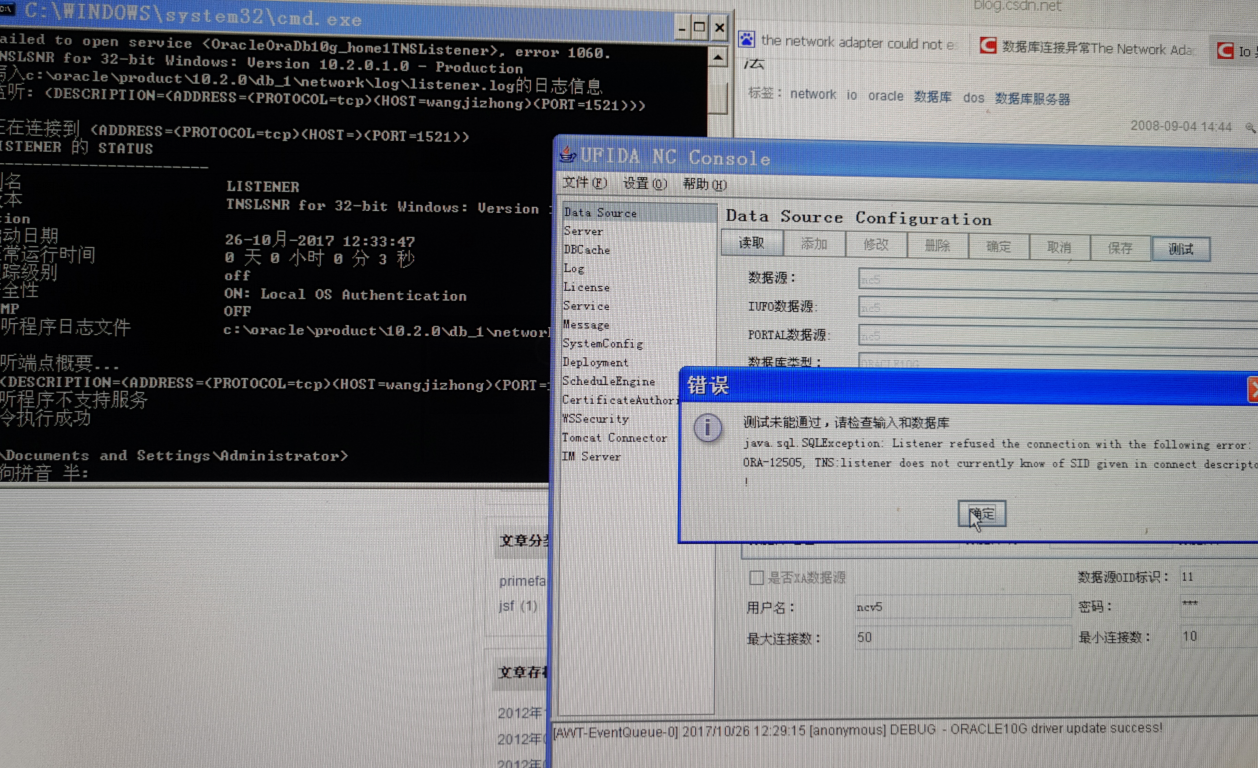The height and width of the screenshot is (768, 1258).
Task: Click the Baidu paw icon on the browser tab
Action: pyautogui.click(x=747, y=40)
